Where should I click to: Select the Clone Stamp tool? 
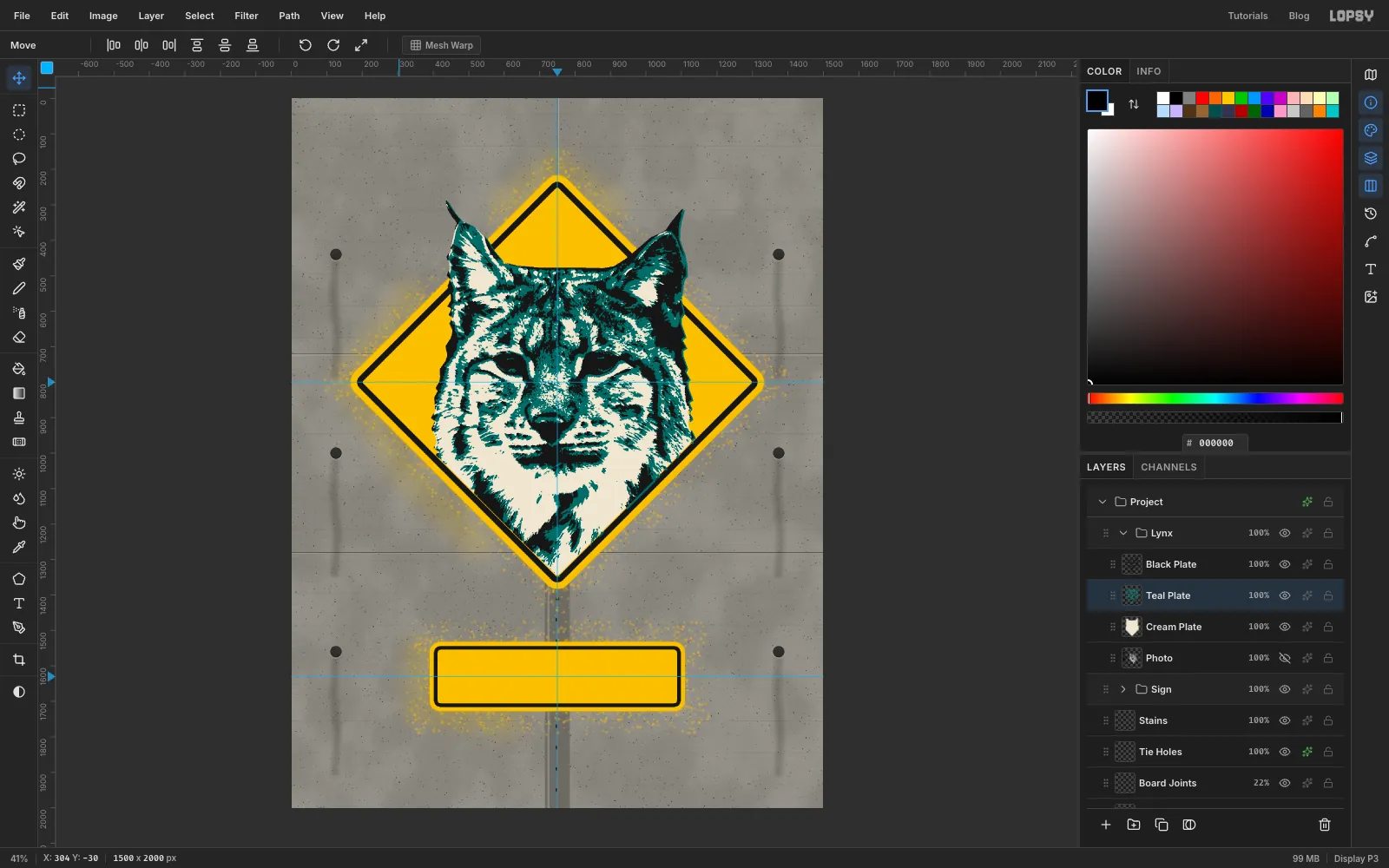coord(19,418)
